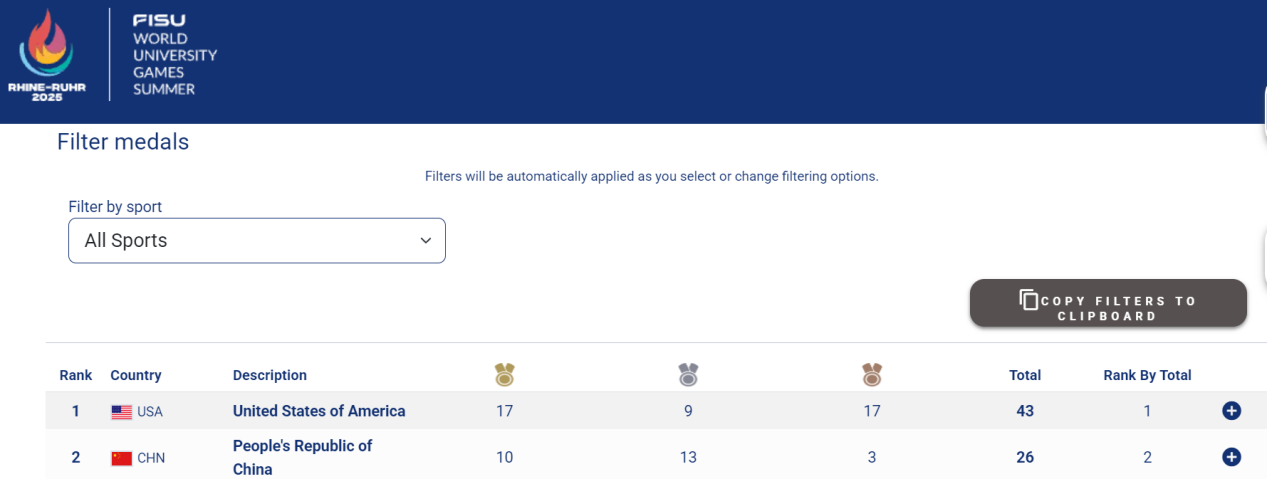The image size is (1267, 479).
Task: Click the bronze medal column icon
Action: tap(872, 375)
